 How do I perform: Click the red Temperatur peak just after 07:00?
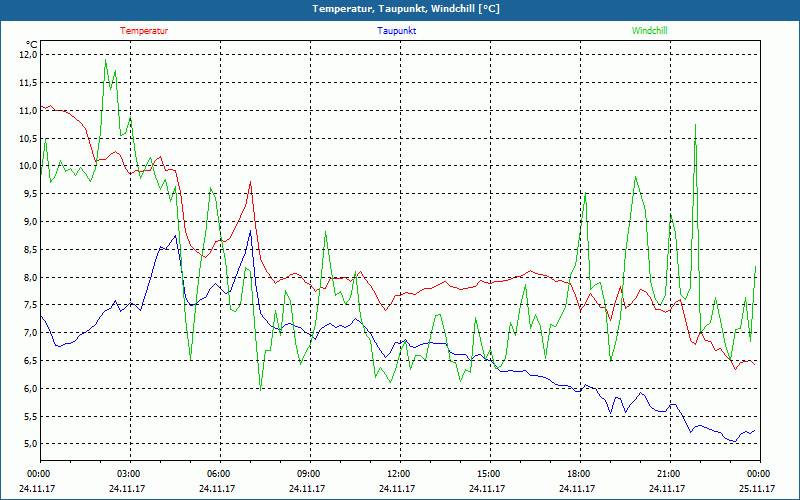pyautogui.click(x=251, y=182)
